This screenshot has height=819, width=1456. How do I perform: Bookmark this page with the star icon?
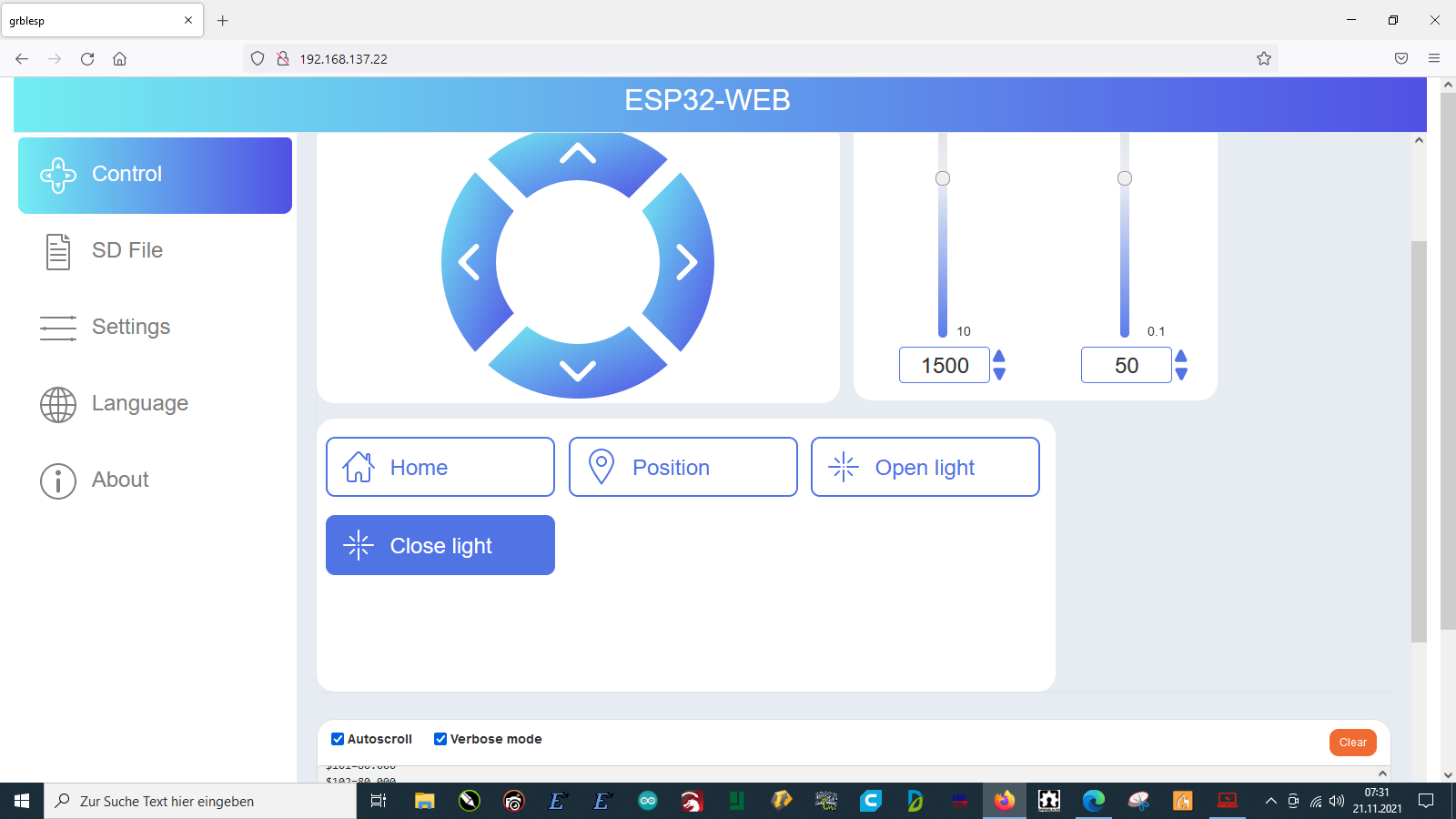1263,58
